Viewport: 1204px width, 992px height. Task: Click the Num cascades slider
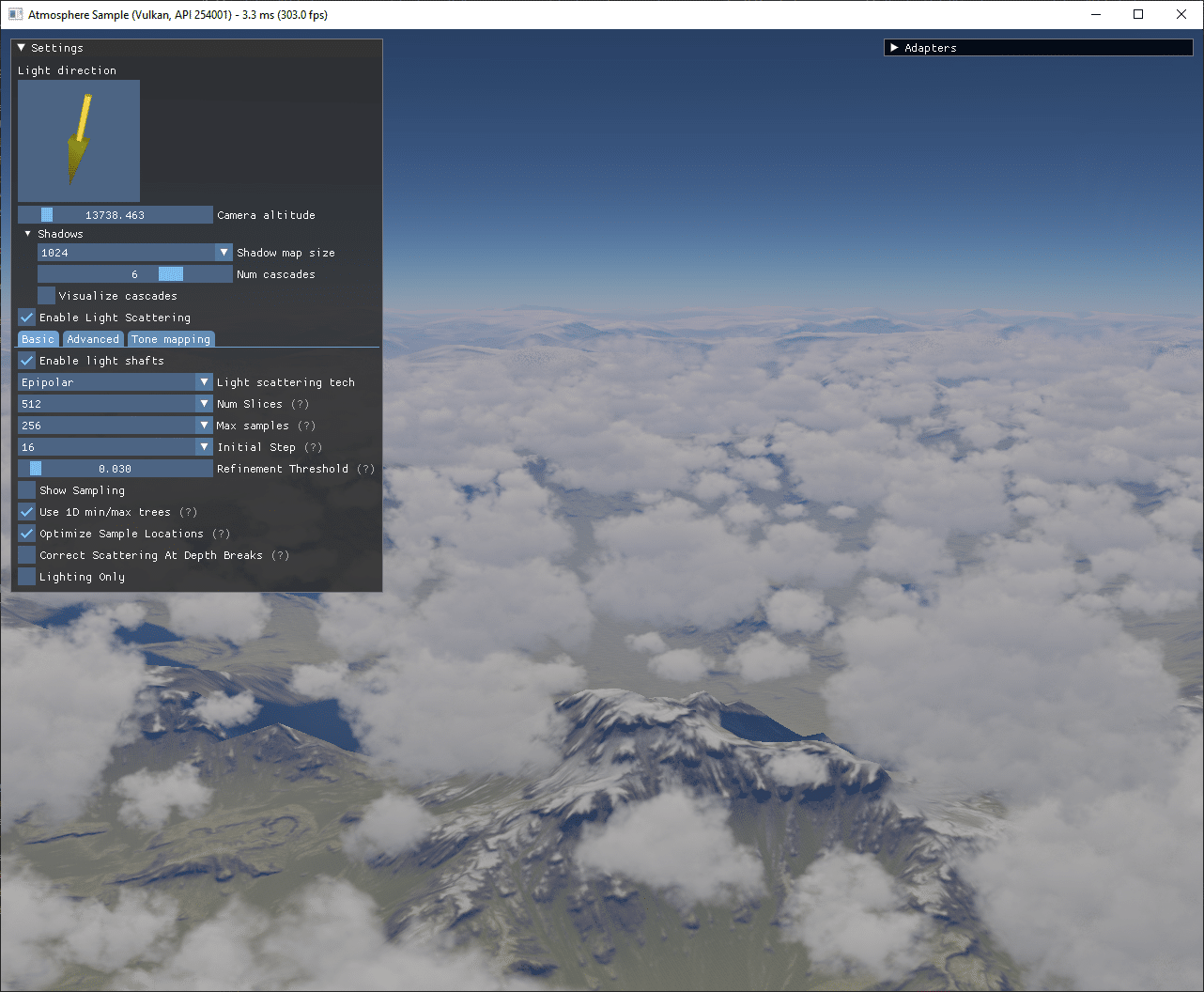[135, 274]
